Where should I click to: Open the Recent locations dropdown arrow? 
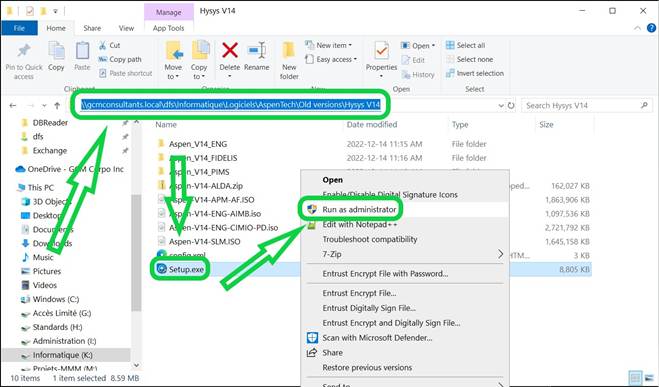click(44, 105)
